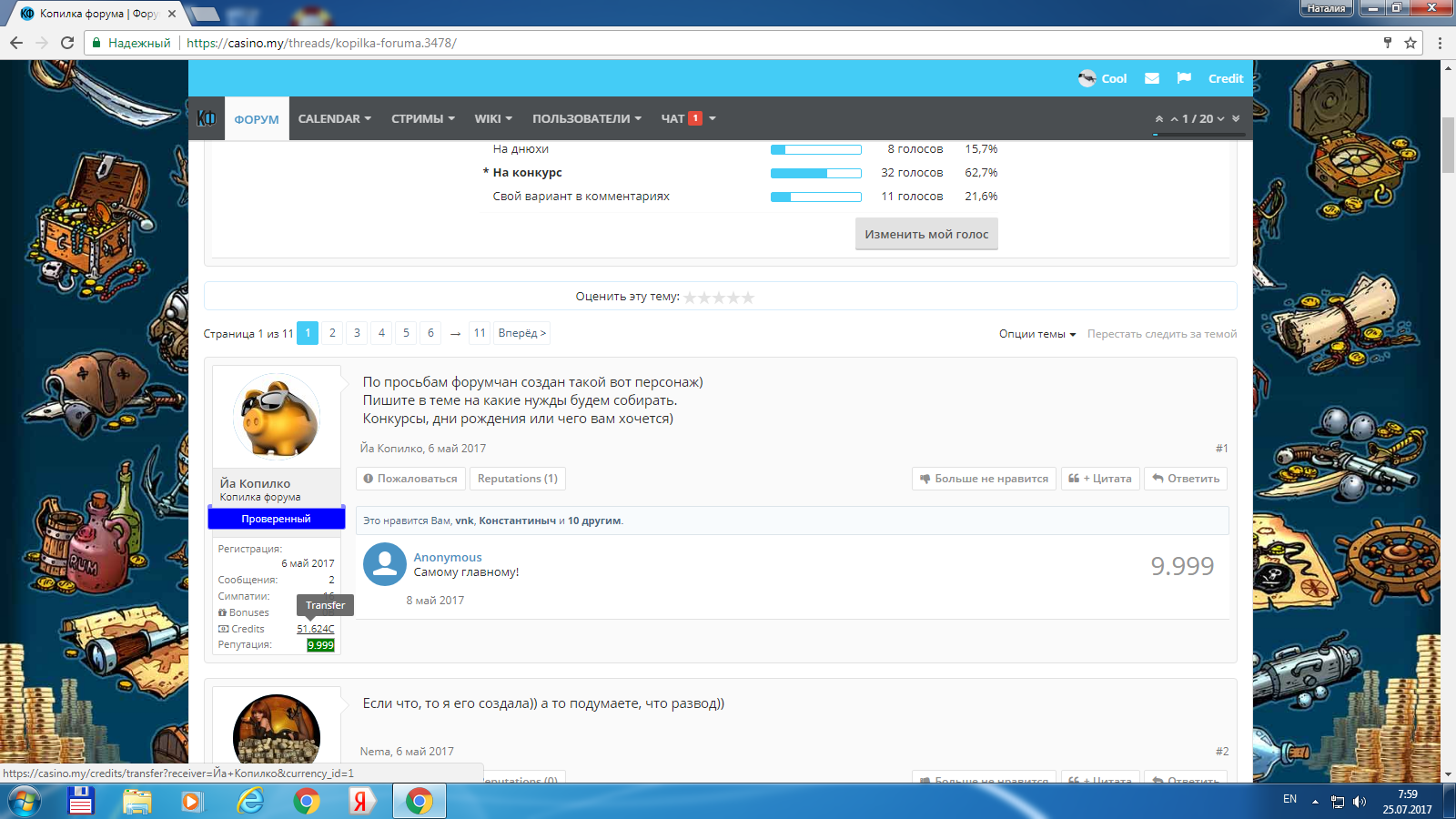Viewport: 1456px width, 819px height.
Task: Click Пожаловаться on post #1
Action: click(x=411, y=479)
